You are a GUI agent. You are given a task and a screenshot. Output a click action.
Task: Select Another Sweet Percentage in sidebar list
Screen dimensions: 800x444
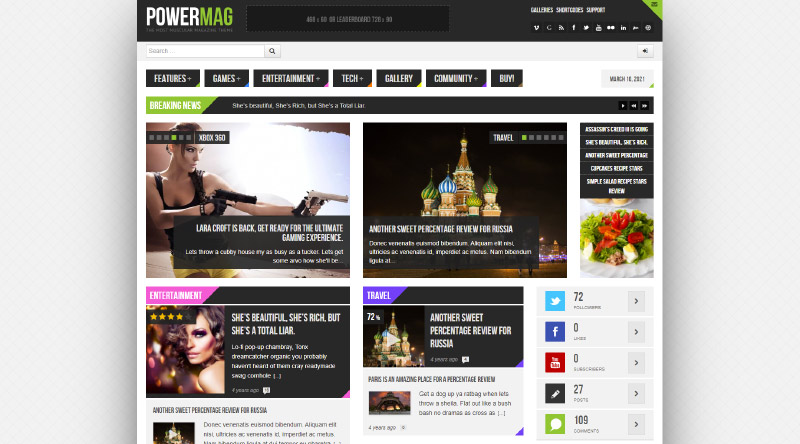point(616,155)
